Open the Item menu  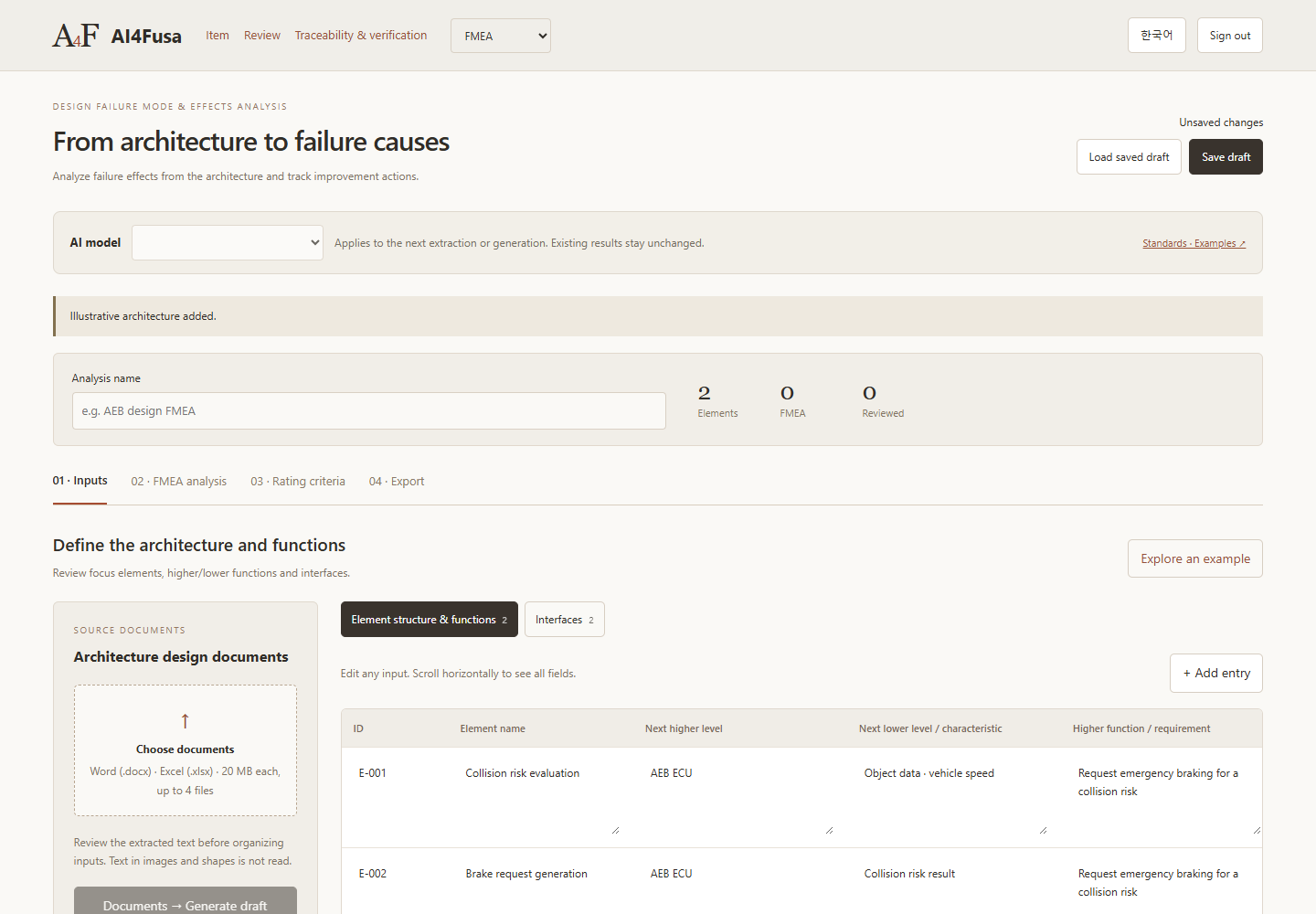pos(218,36)
